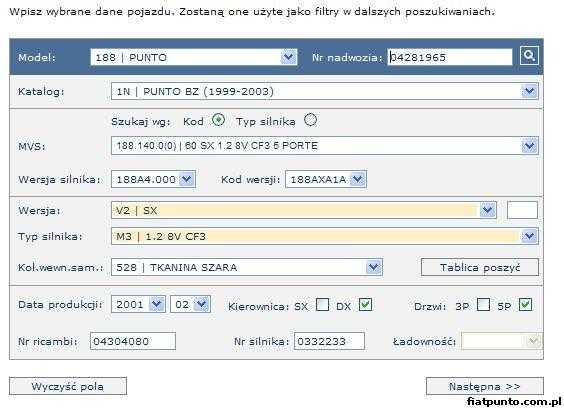Check the Kierownica SX checkbox
The height and width of the screenshot is (410, 564).
click(x=322, y=305)
